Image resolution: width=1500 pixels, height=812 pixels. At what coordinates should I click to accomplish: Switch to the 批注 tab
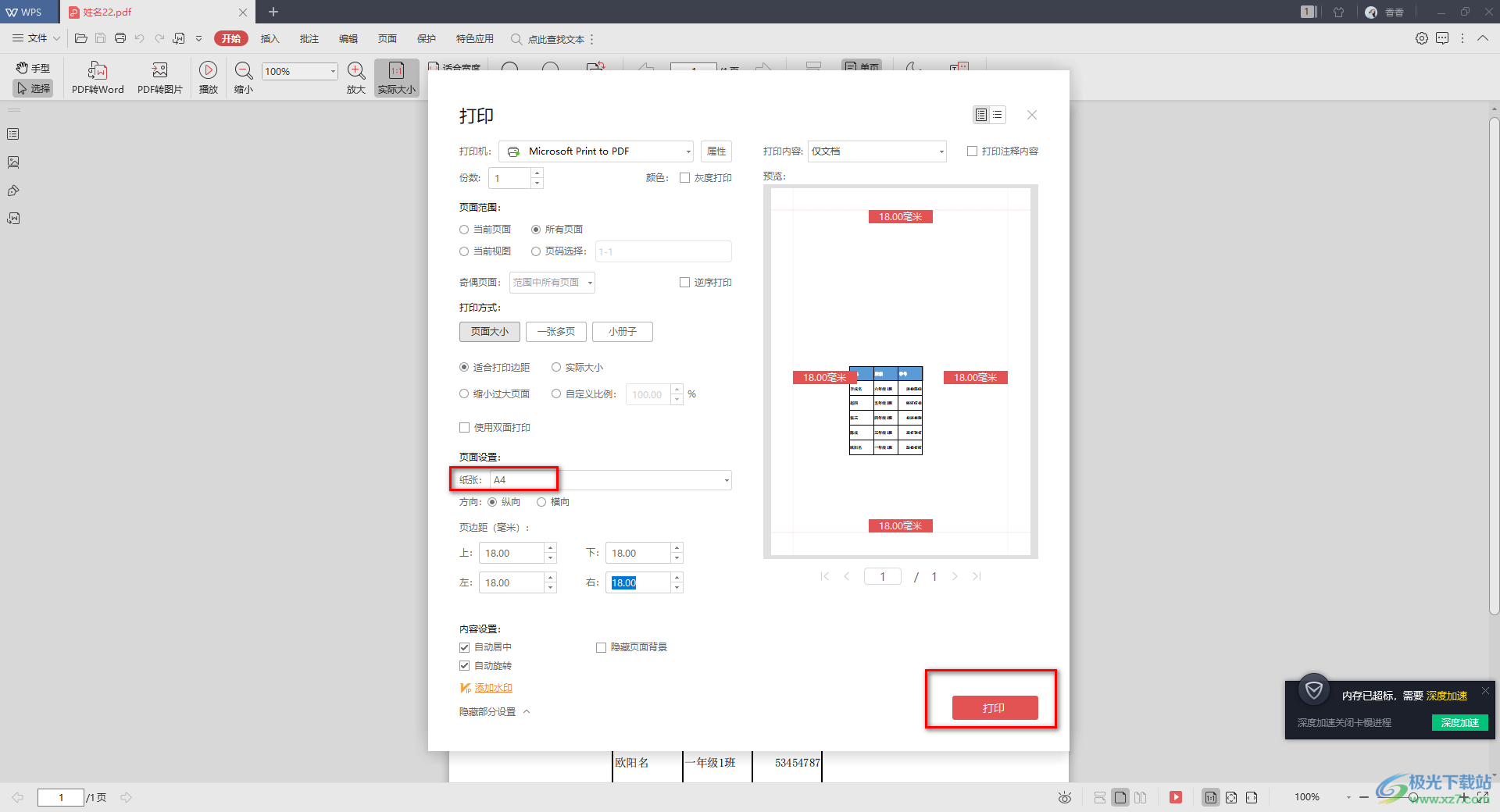pyautogui.click(x=309, y=38)
